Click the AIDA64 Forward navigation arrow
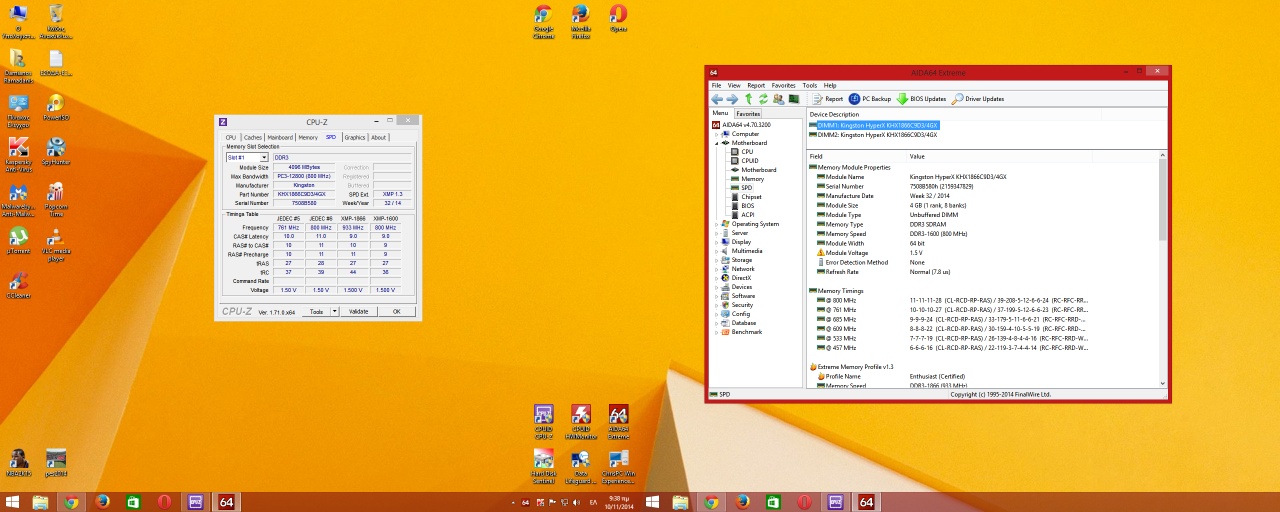The height and width of the screenshot is (512, 1280). pyautogui.click(x=732, y=99)
